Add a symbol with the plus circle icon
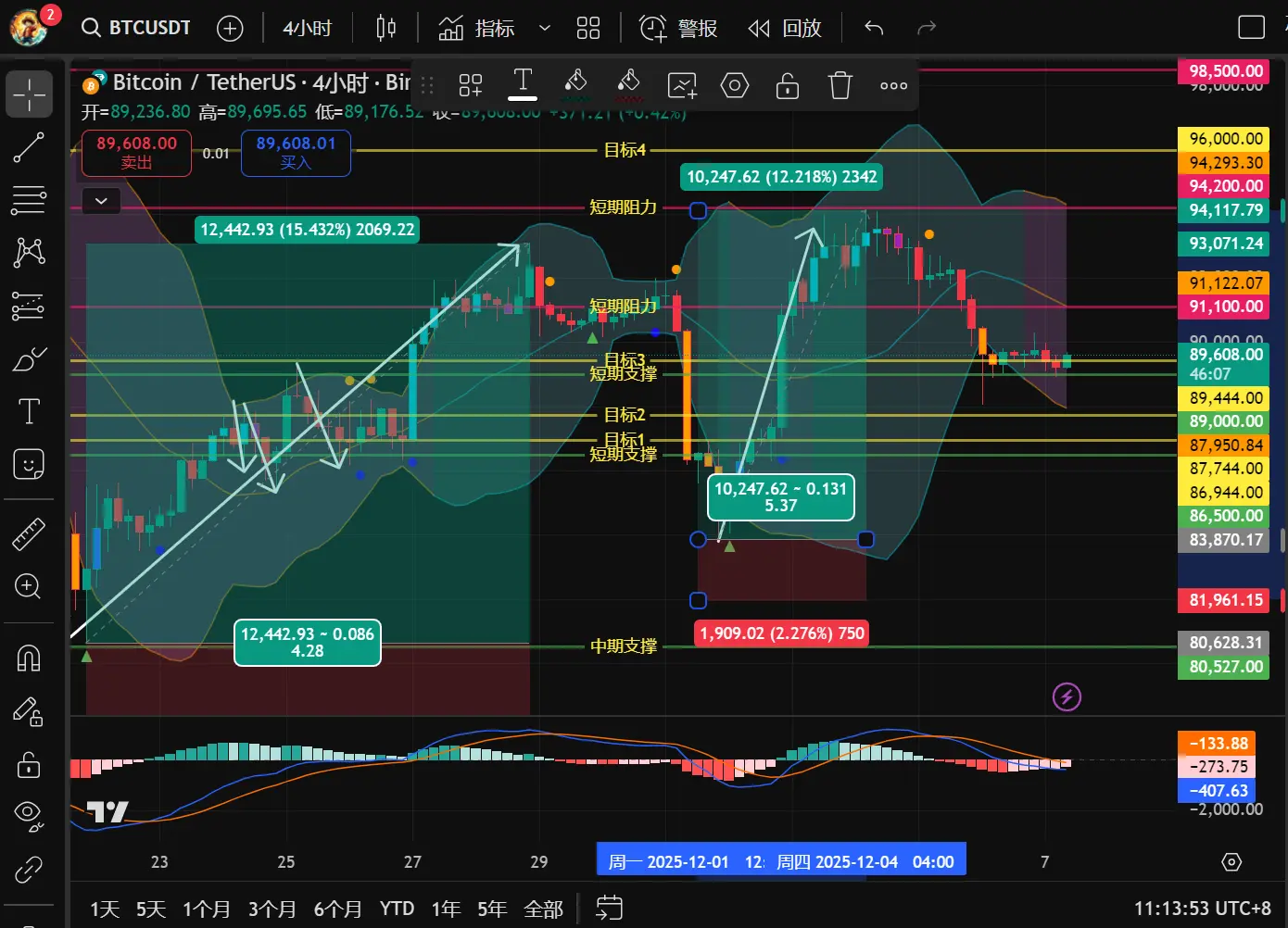Image resolution: width=1288 pixels, height=928 pixels. [x=230, y=29]
